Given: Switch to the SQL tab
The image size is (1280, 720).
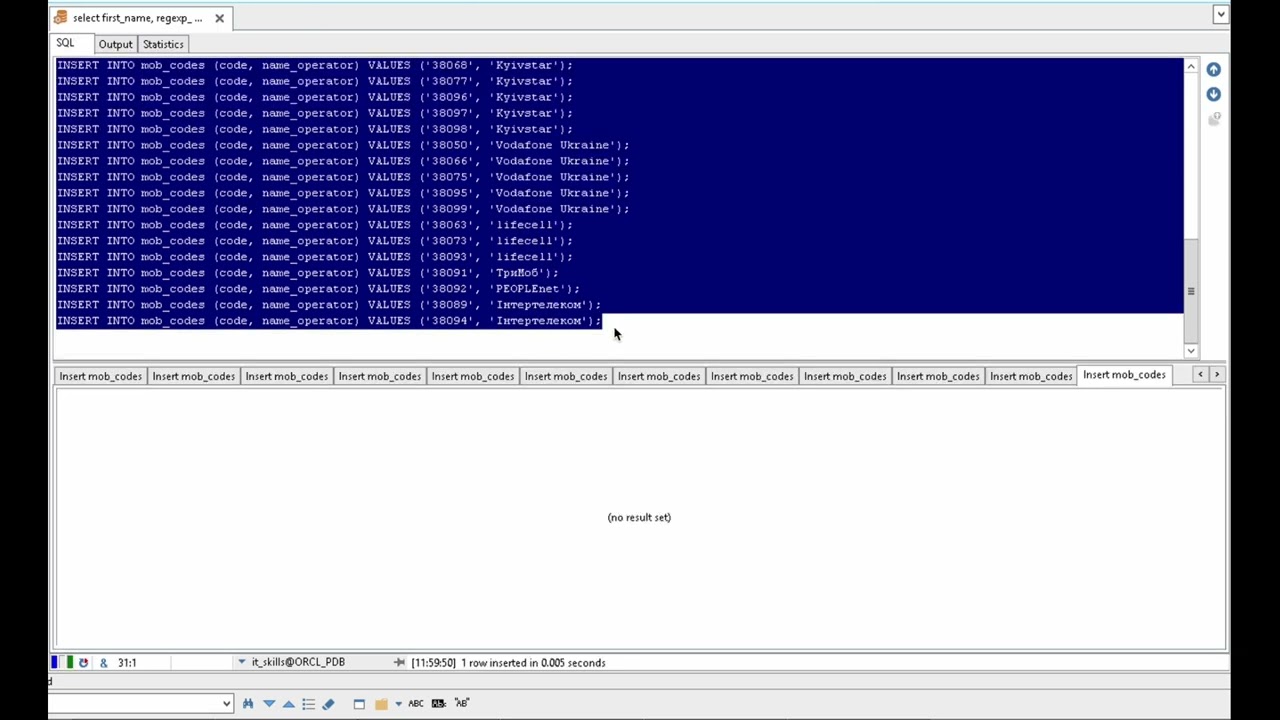Looking at the screenshot, I should tap(65, 43).
